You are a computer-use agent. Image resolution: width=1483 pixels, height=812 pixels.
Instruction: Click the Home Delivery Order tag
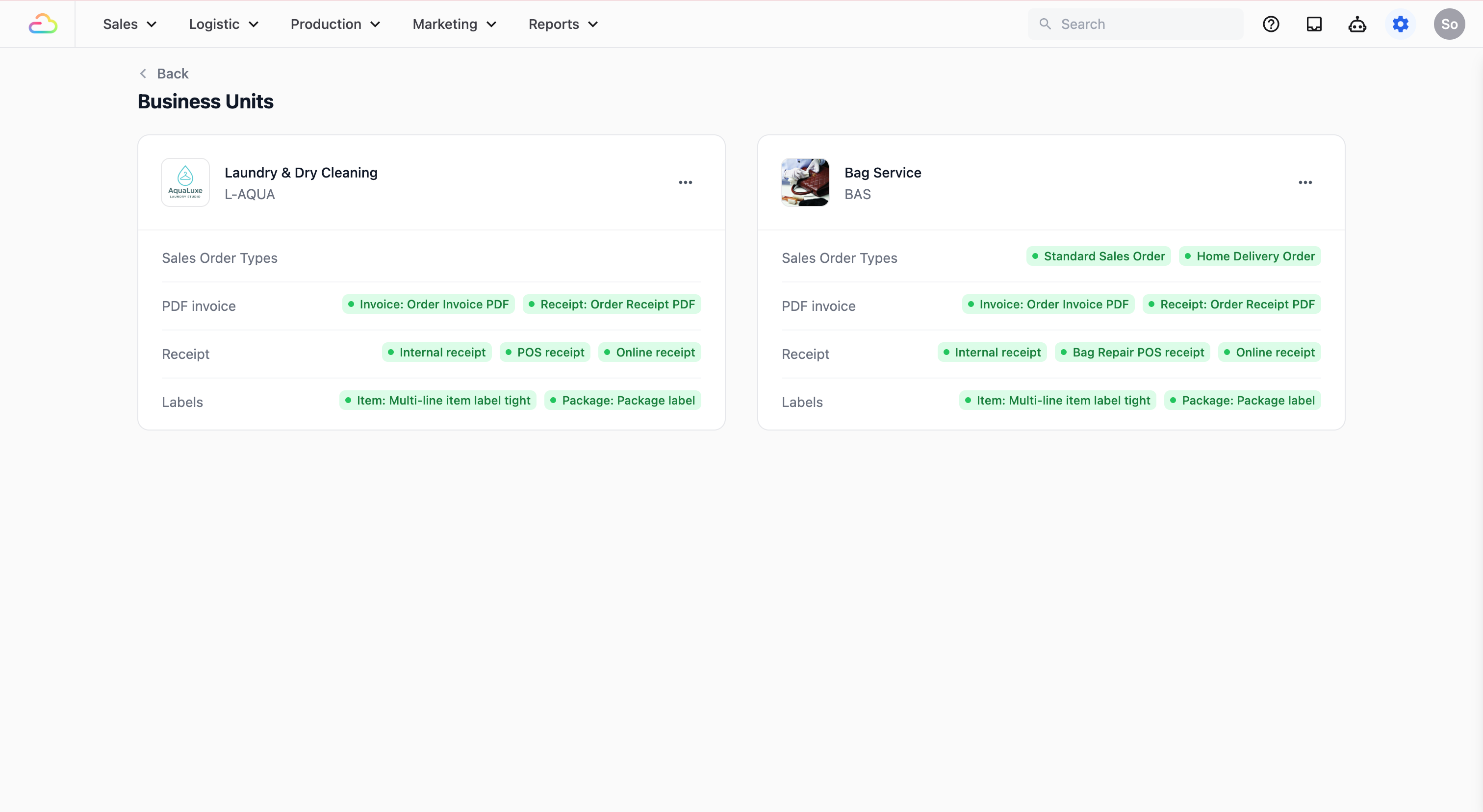[1249, 256]
